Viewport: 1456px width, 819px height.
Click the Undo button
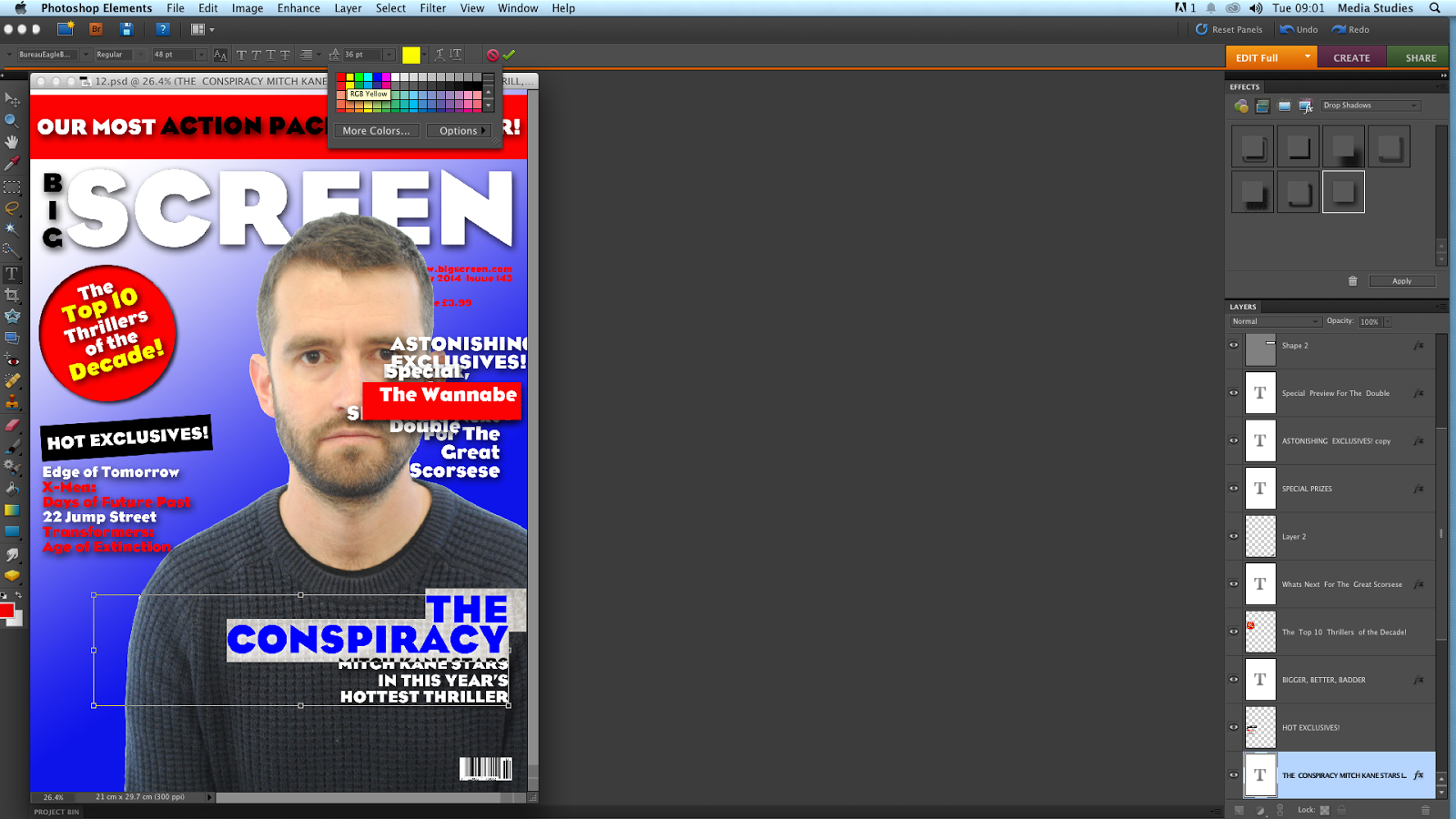(1299, 29)
